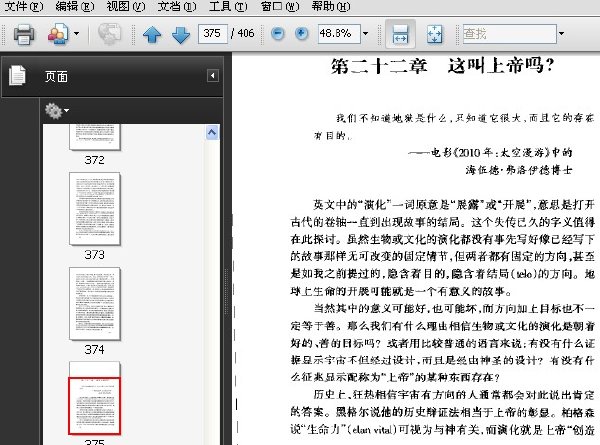The image size is (600, 445).
Task: Click the zoom out minus button
Action: 276,34
